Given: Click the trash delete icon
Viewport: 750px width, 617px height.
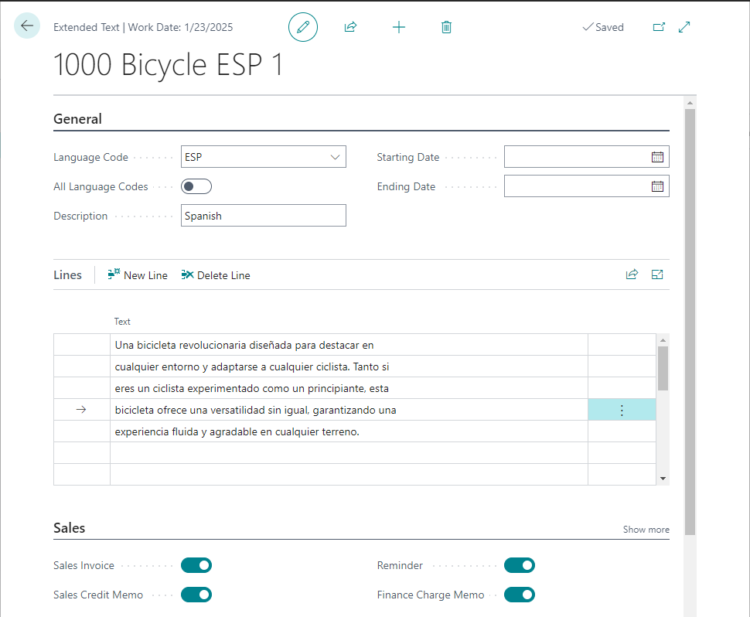Looking at the screenshot, I should point(446,27).
